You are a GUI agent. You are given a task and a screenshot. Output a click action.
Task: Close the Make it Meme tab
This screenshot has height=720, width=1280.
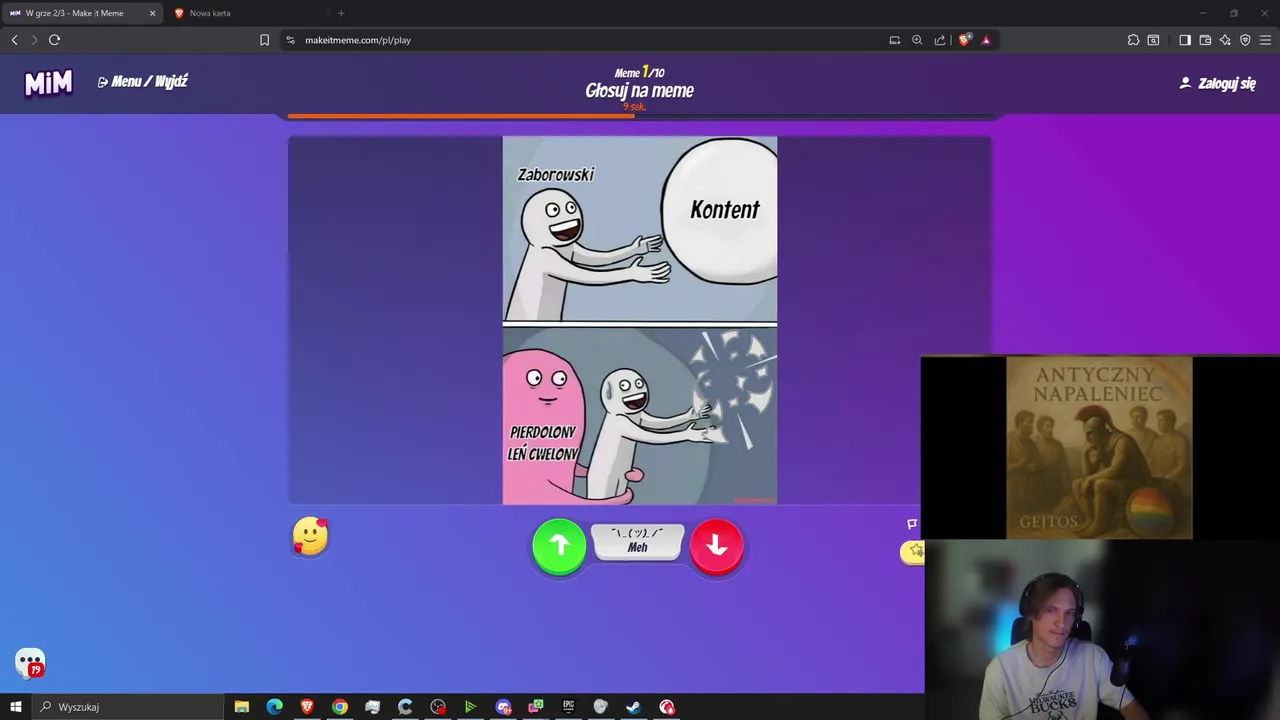click(x=152, y=13)
